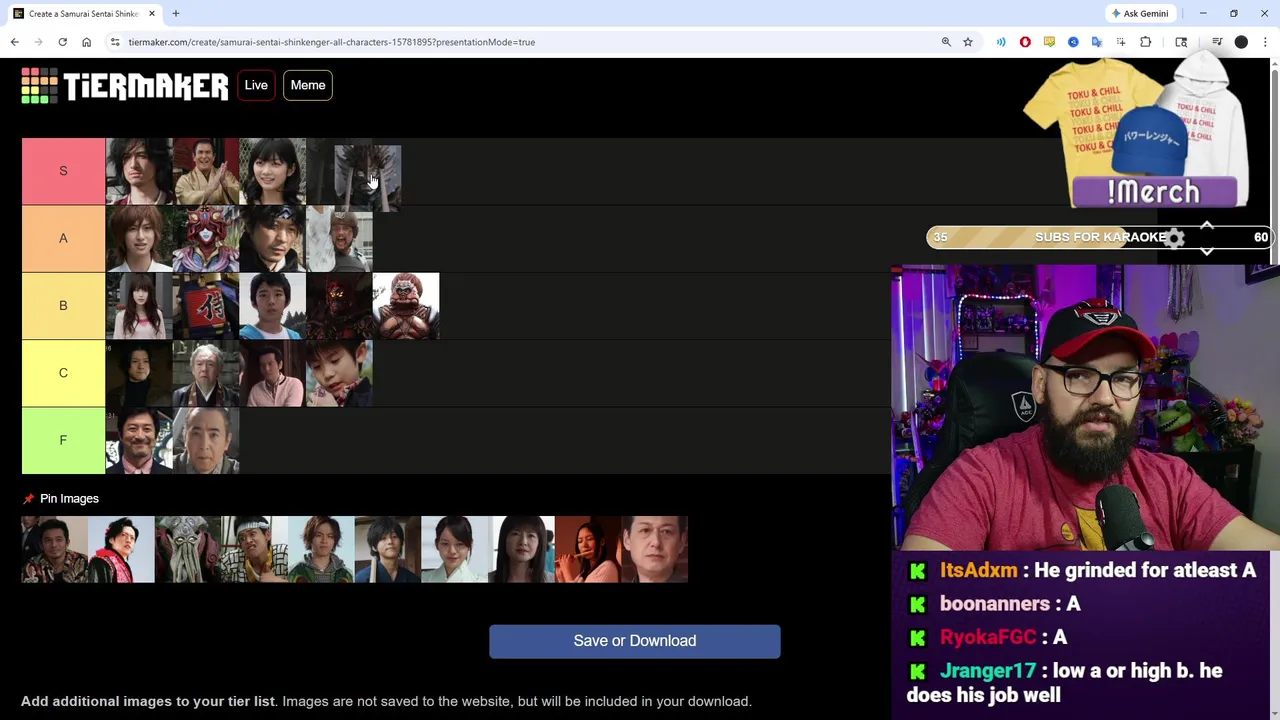Select last unranked image of suited man
This screenshot has width=1280, height=720.
point(655,549)
